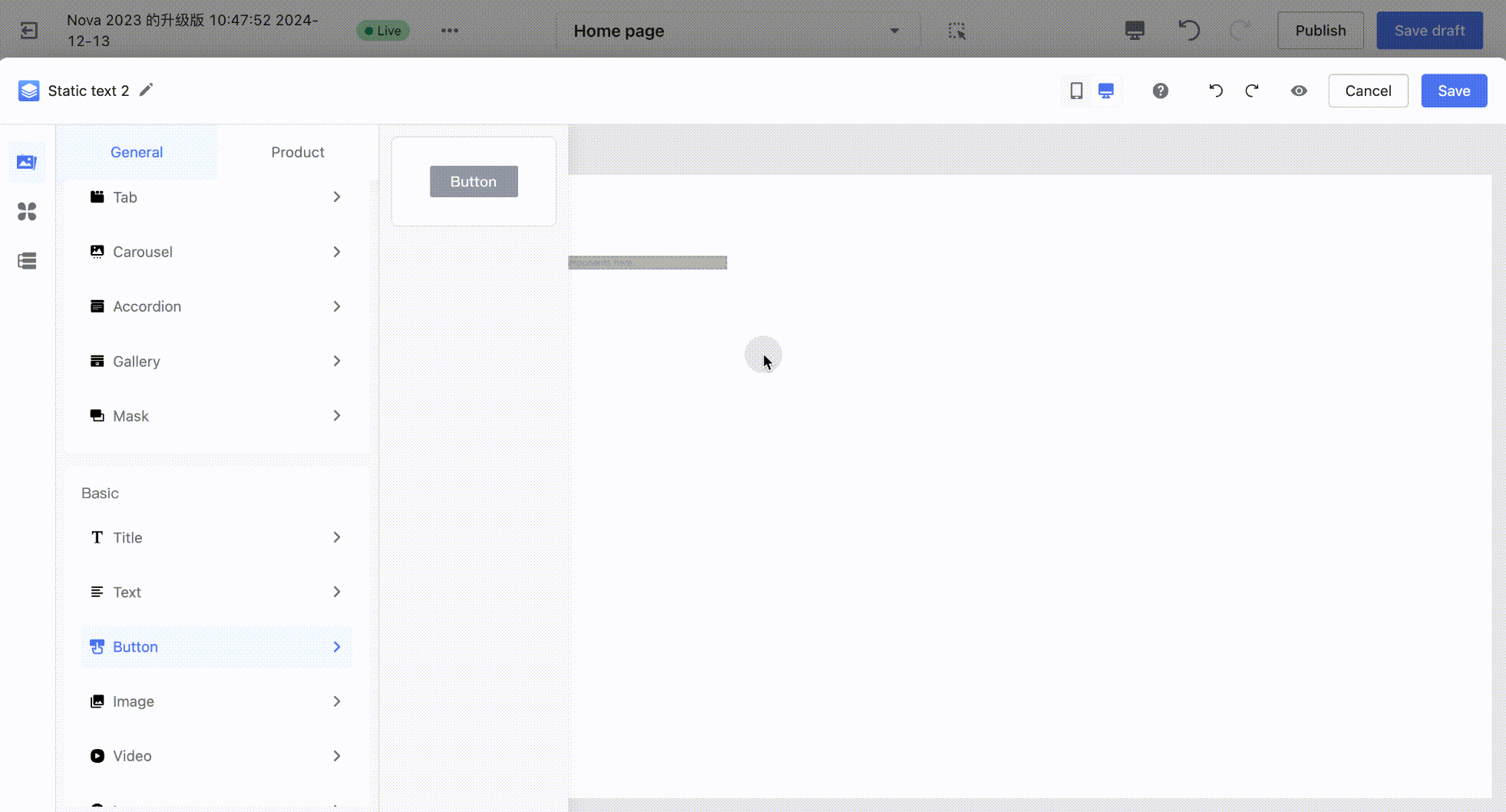Click the Cancel button
1506x812 pixels.
click(1367, 91)
